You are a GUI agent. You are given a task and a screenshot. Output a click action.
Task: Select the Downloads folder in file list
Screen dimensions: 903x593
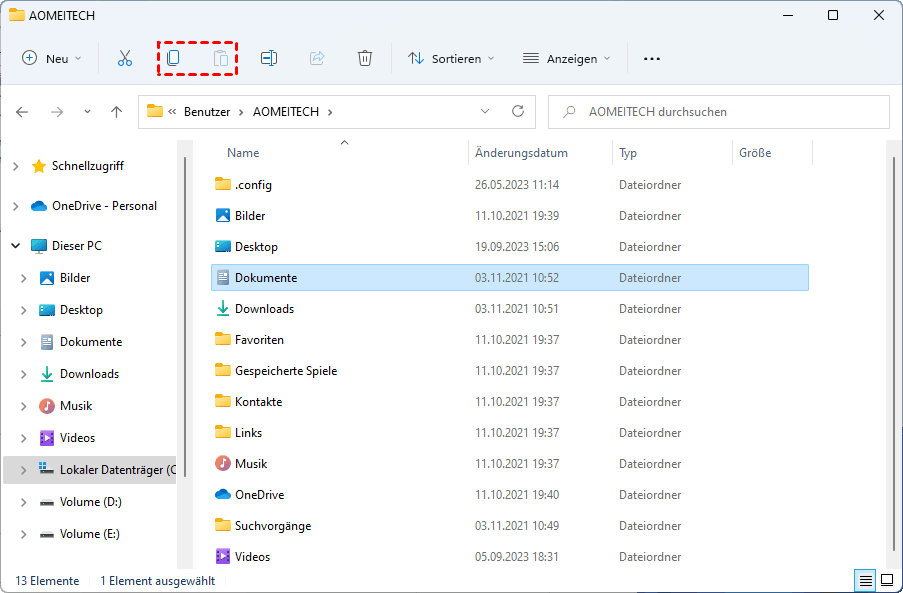[264, 309]
